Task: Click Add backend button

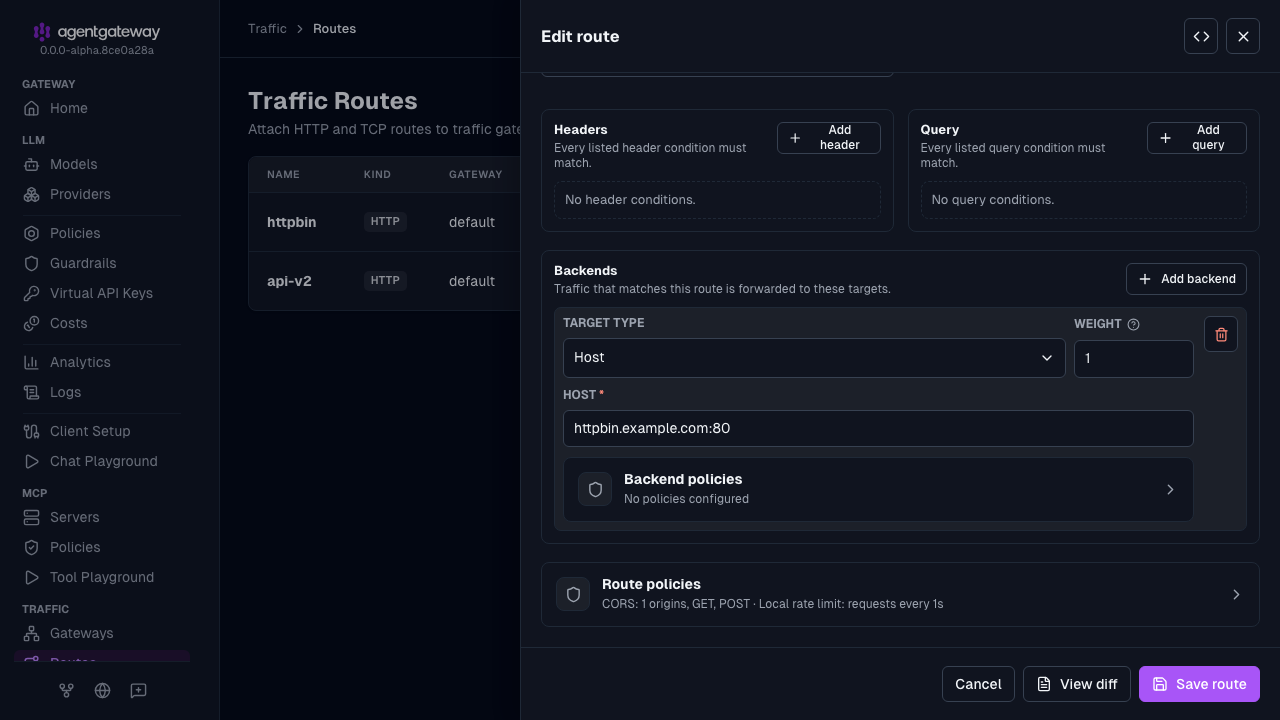Action: click(x=1186, y=279)
